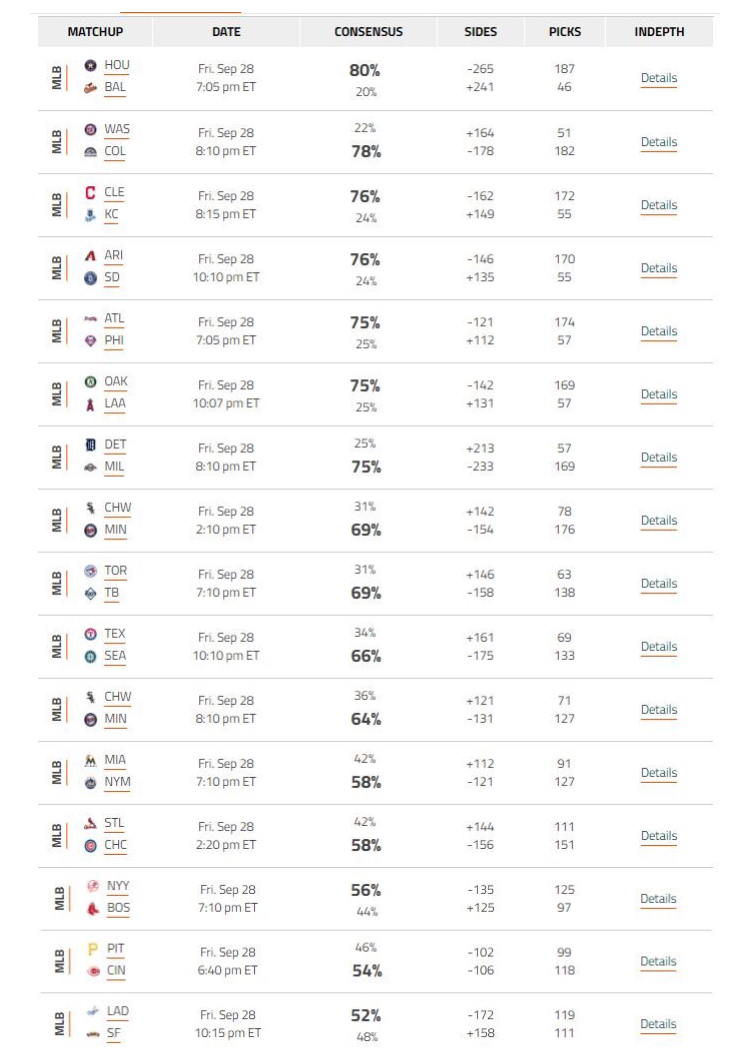Click the DATE column header

[226, 32]
